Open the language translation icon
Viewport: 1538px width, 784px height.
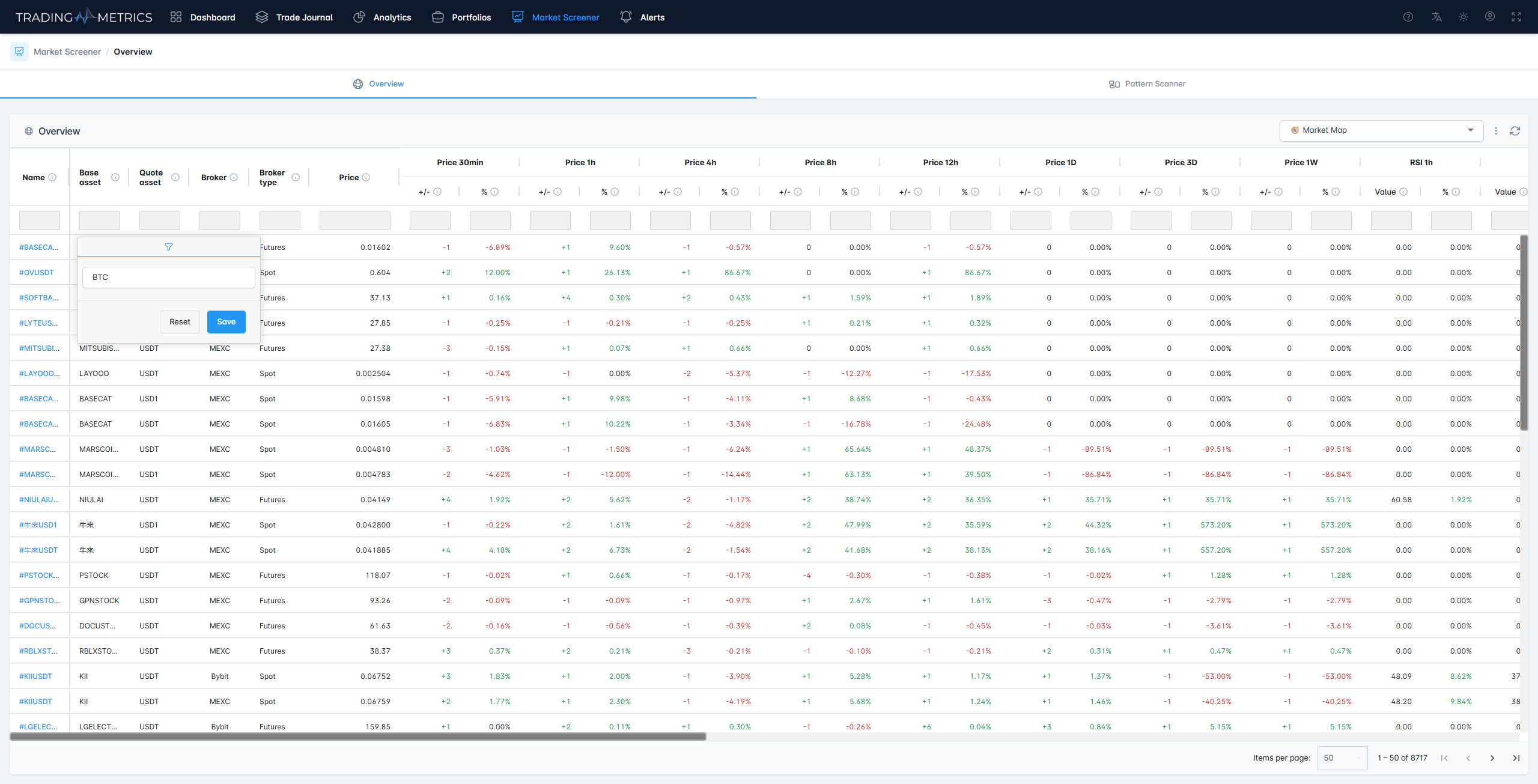1436,17
